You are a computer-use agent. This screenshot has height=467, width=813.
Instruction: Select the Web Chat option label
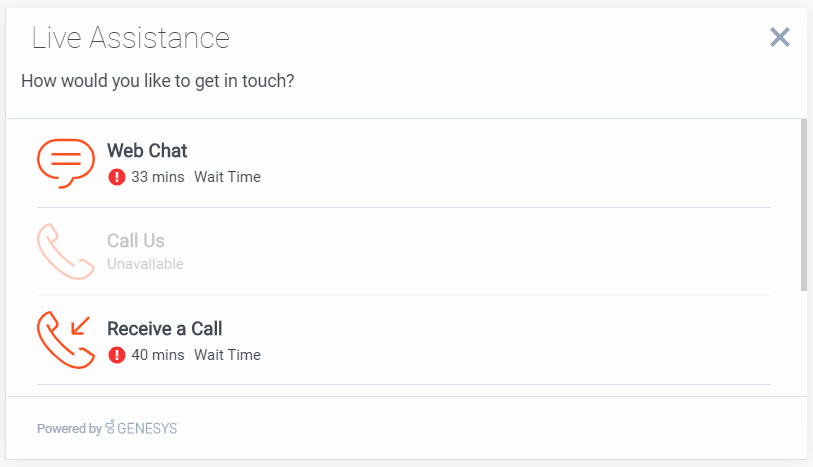click(147, 151)
